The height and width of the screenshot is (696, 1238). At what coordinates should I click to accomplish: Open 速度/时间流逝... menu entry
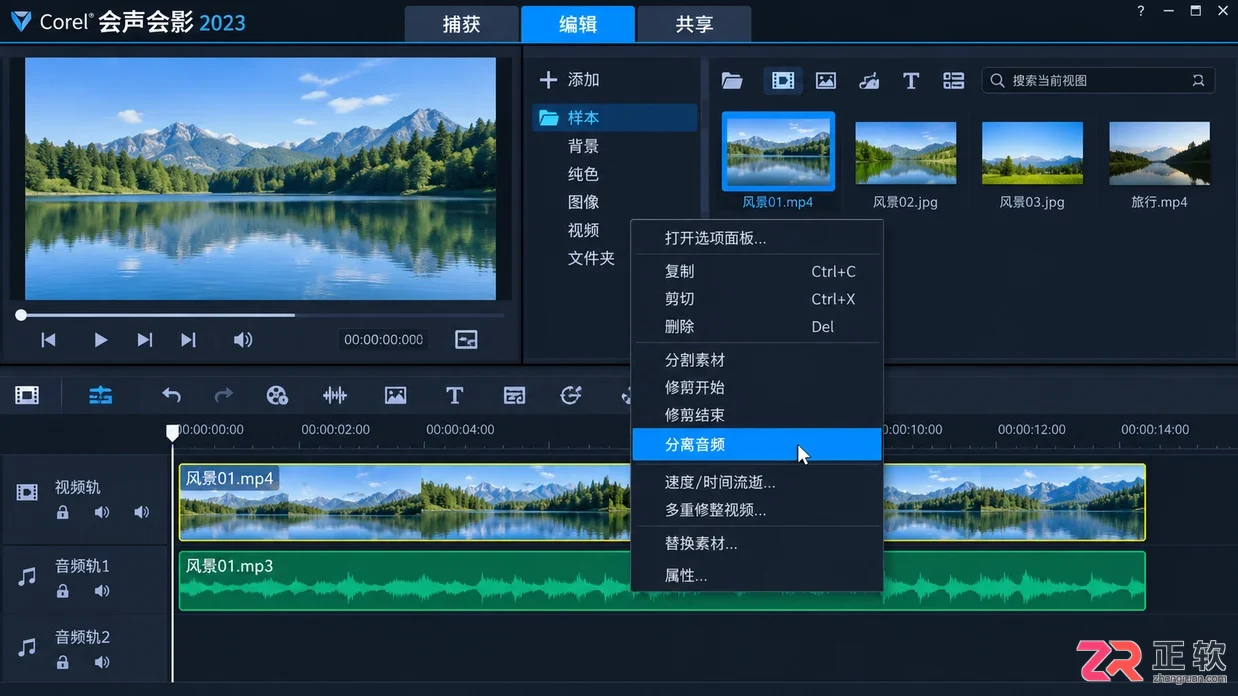pyautogui.click(x=757, y=482)
